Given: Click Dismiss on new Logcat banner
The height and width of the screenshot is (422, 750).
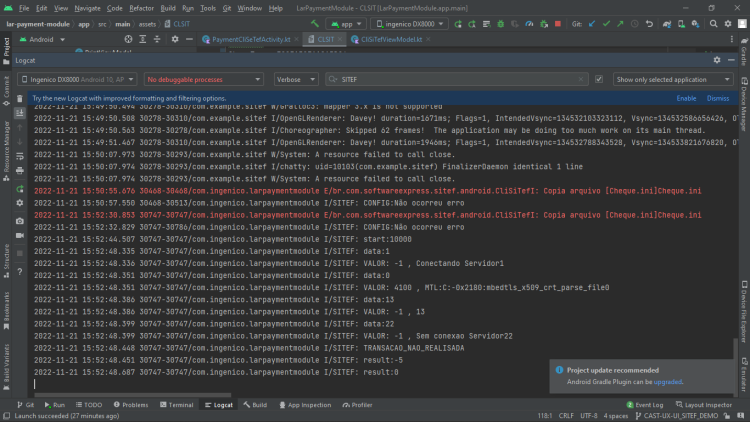Looking at the screenshot, I should tap(718, 98).
